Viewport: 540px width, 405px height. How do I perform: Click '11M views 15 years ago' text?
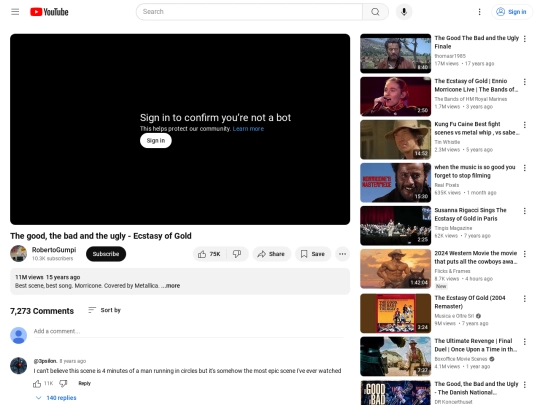(48, 277)
